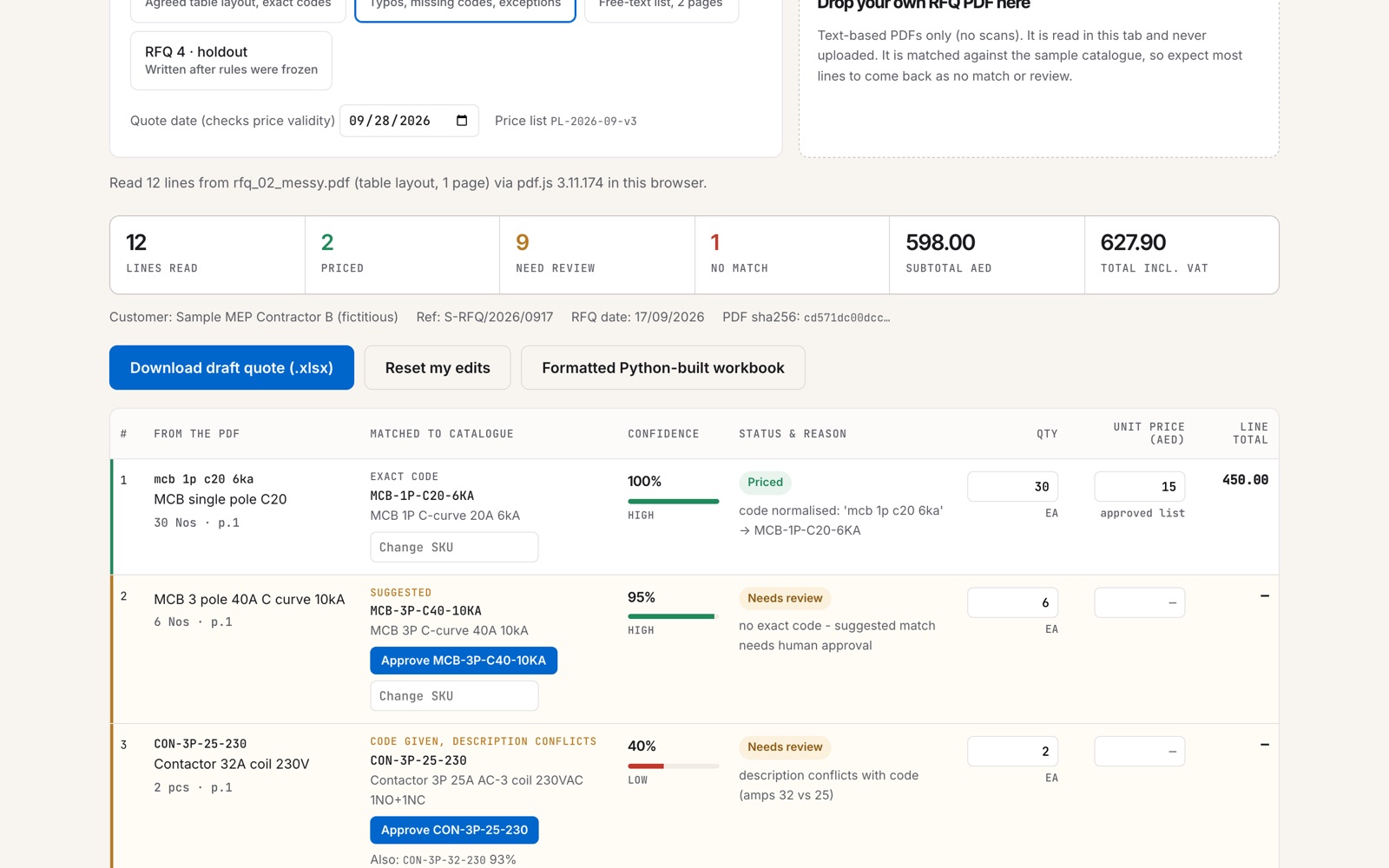Image resolution: width=1389 pixels, height=868 pixels.
Task: Click the '2 PRICED' summary tile
Action: coord(403,254)
